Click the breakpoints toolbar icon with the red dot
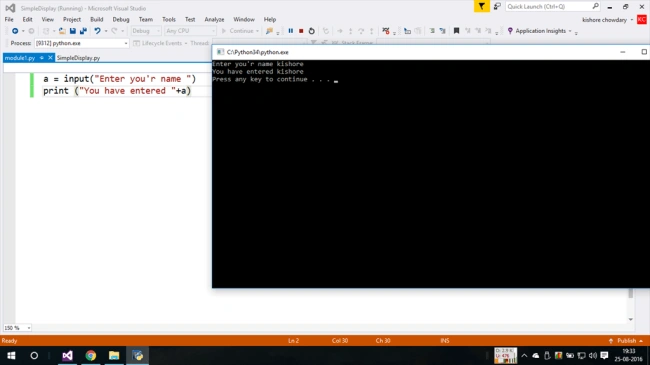 (x=386, y=31)
